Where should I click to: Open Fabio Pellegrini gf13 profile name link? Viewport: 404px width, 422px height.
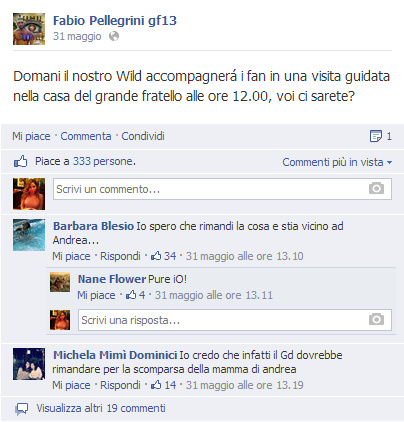coord(115,21)
